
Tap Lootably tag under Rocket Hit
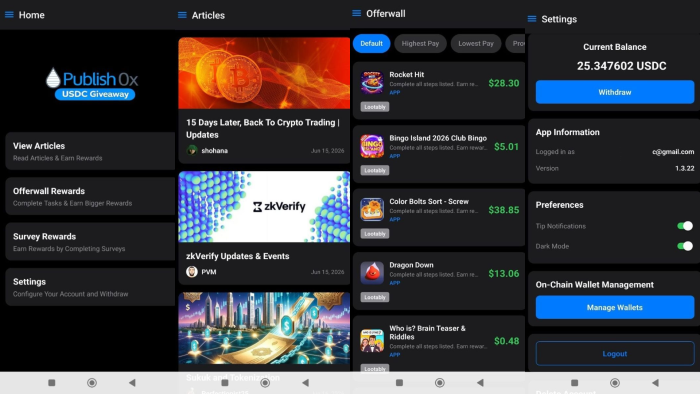(375, 107)
